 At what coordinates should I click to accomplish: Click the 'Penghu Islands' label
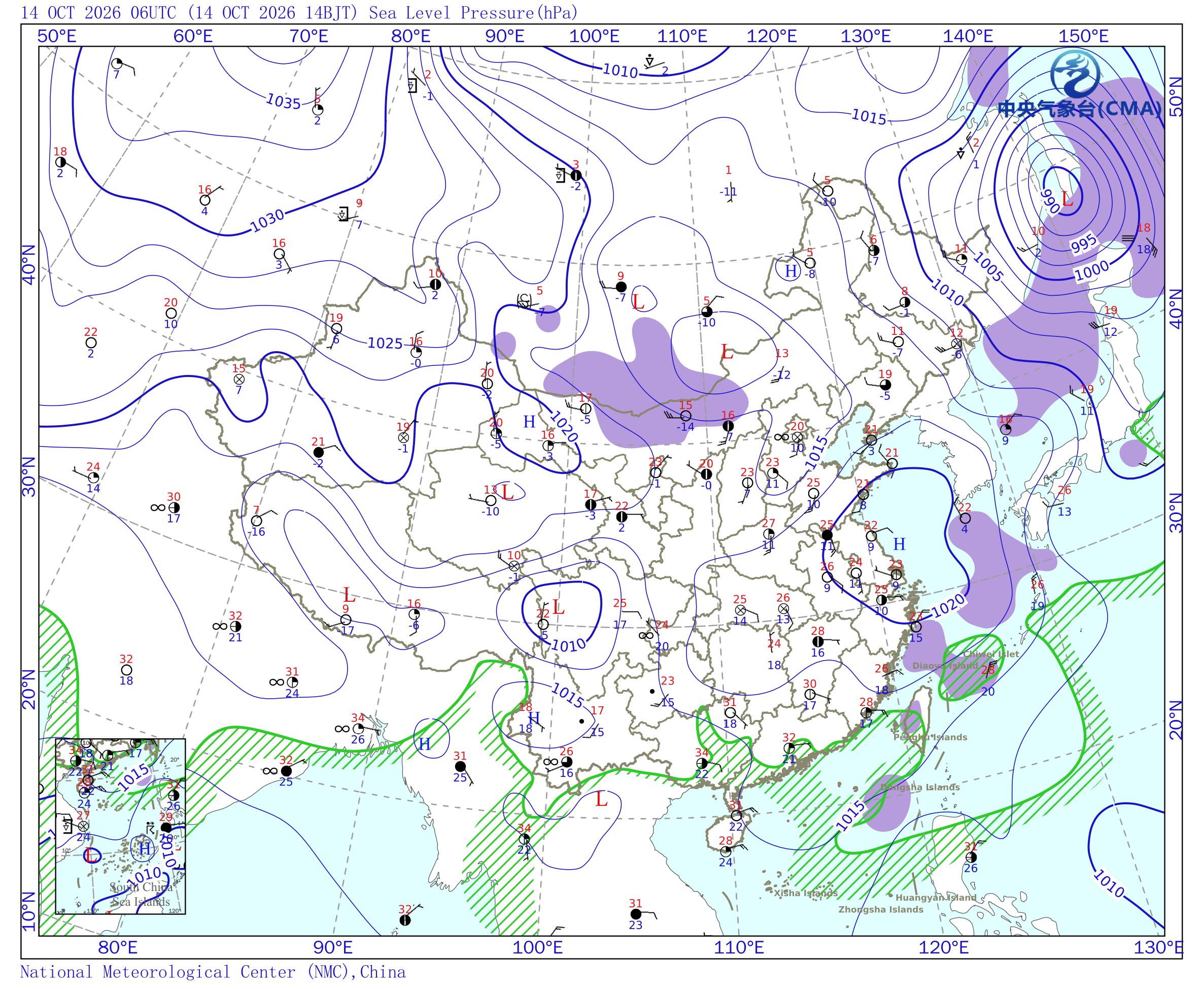coord(930,737)
